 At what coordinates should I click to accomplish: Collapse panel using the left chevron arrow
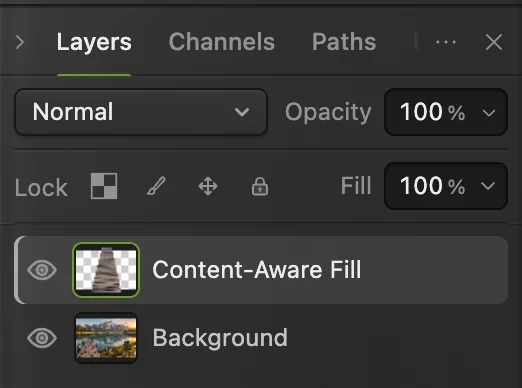(x=20, y=42)
